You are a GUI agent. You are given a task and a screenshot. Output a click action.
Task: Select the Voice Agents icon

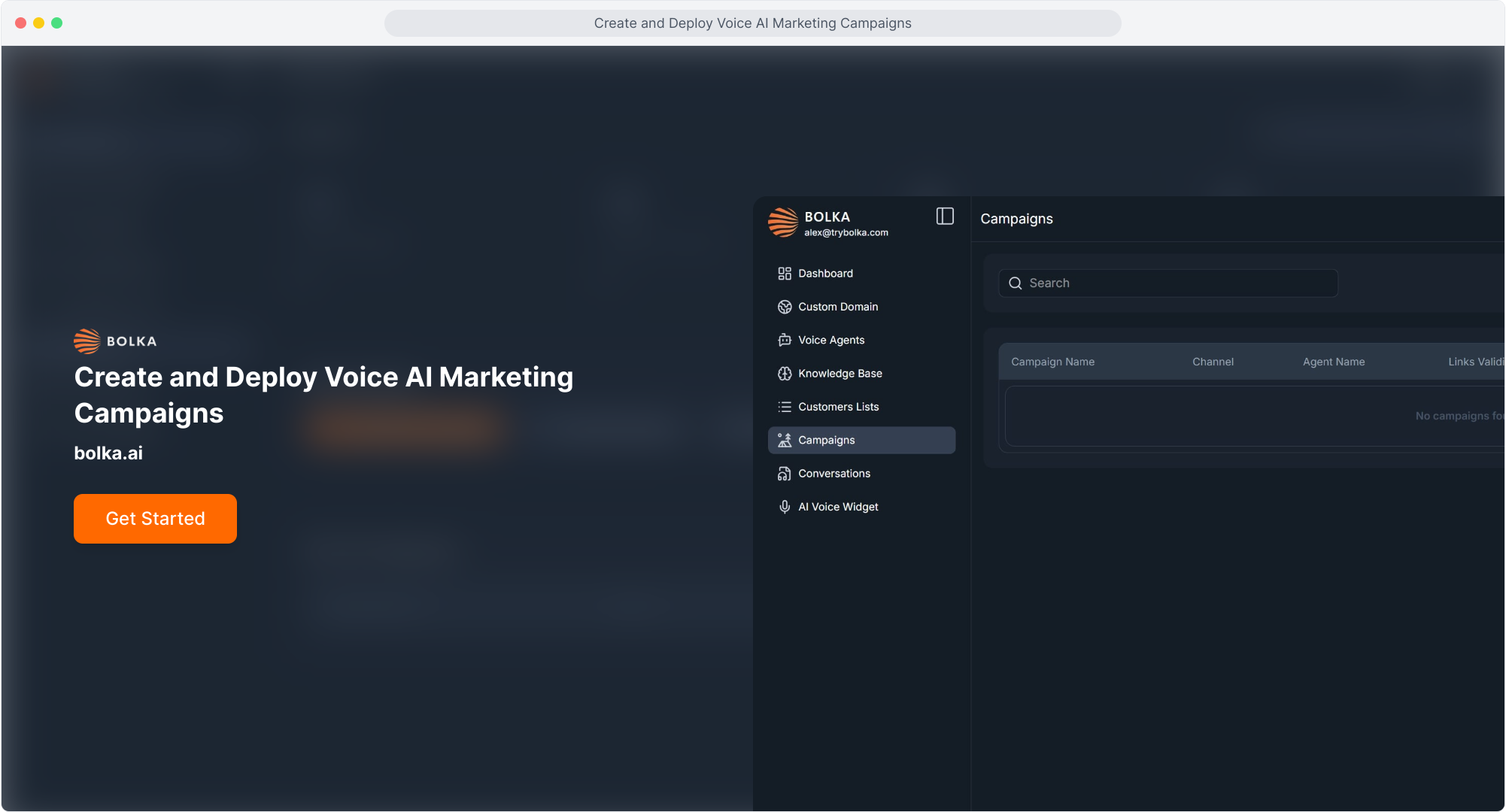click(785, 340)
